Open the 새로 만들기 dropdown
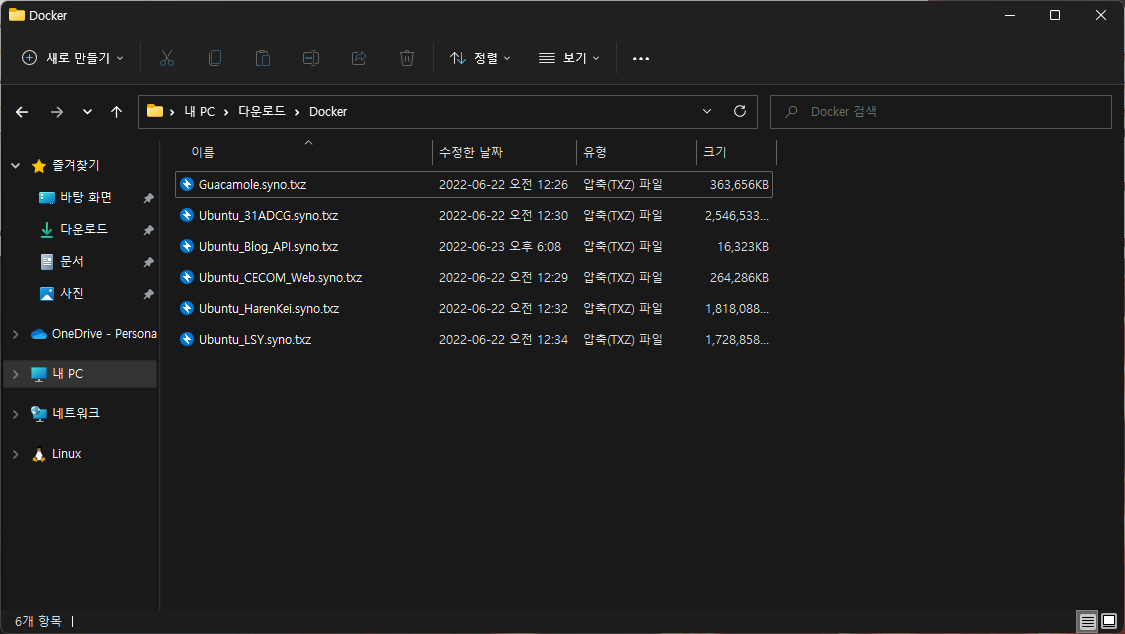Image resolution: width=1125 pixels, height=634 pixels. pyautogui.click(x=72, y=58)
